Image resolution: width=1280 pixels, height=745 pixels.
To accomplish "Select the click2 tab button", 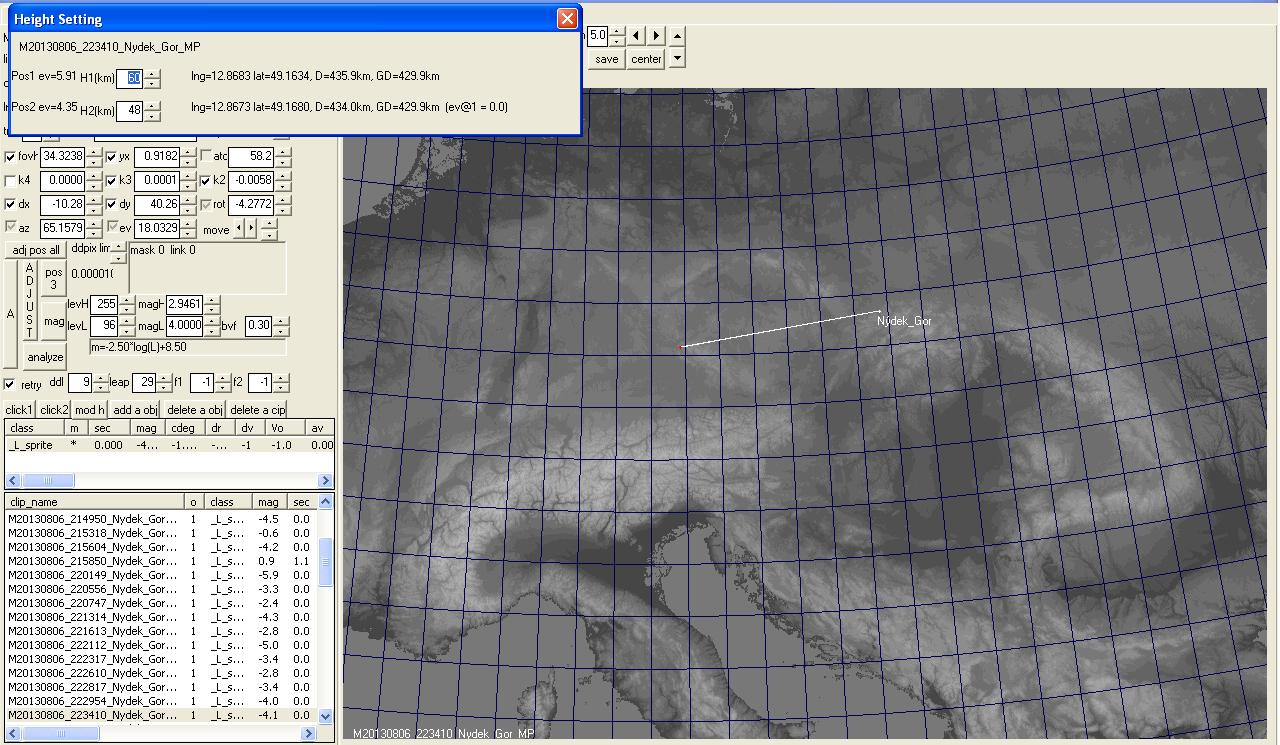I will [54, 410].
